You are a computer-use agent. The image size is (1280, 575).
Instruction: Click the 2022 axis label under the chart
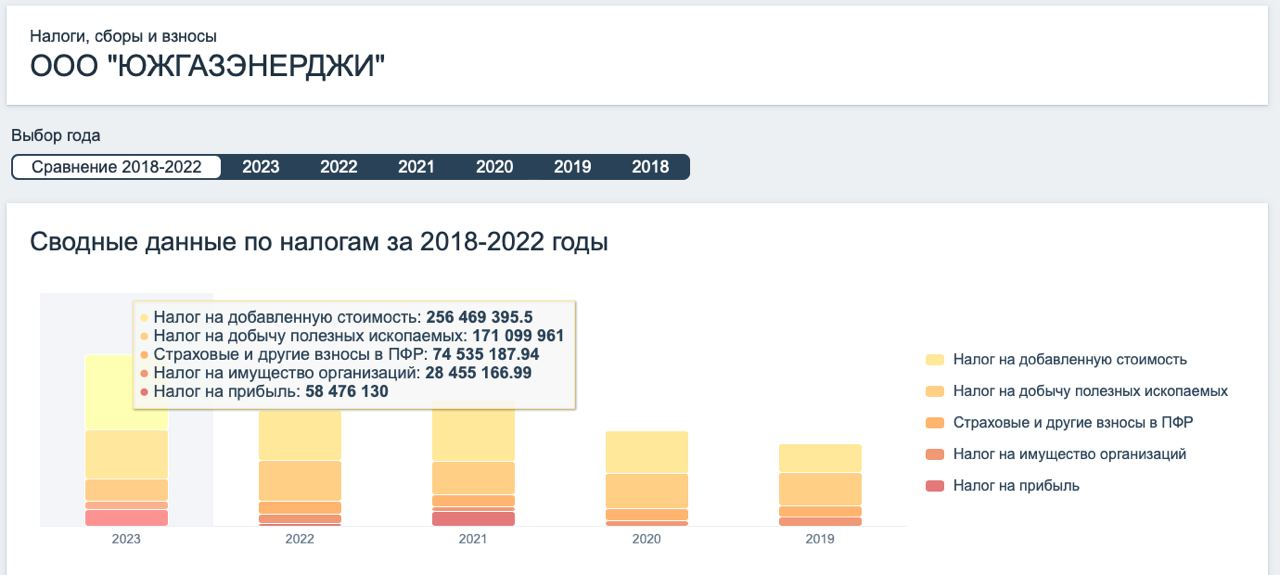[x=300, y=539]
